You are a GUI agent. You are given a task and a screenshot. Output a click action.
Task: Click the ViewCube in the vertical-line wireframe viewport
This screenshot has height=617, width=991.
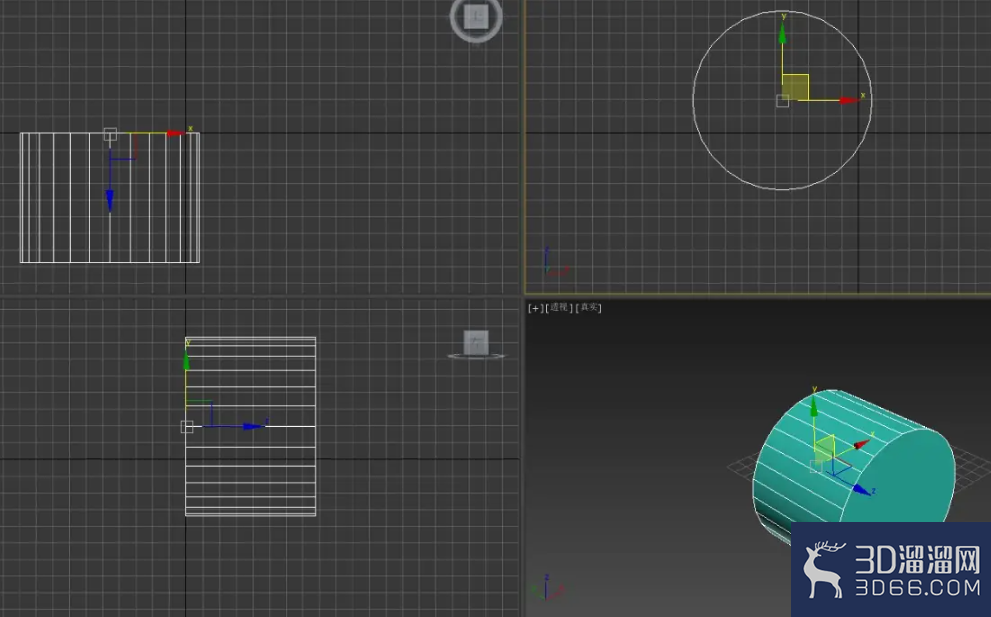tap(476, 17)
